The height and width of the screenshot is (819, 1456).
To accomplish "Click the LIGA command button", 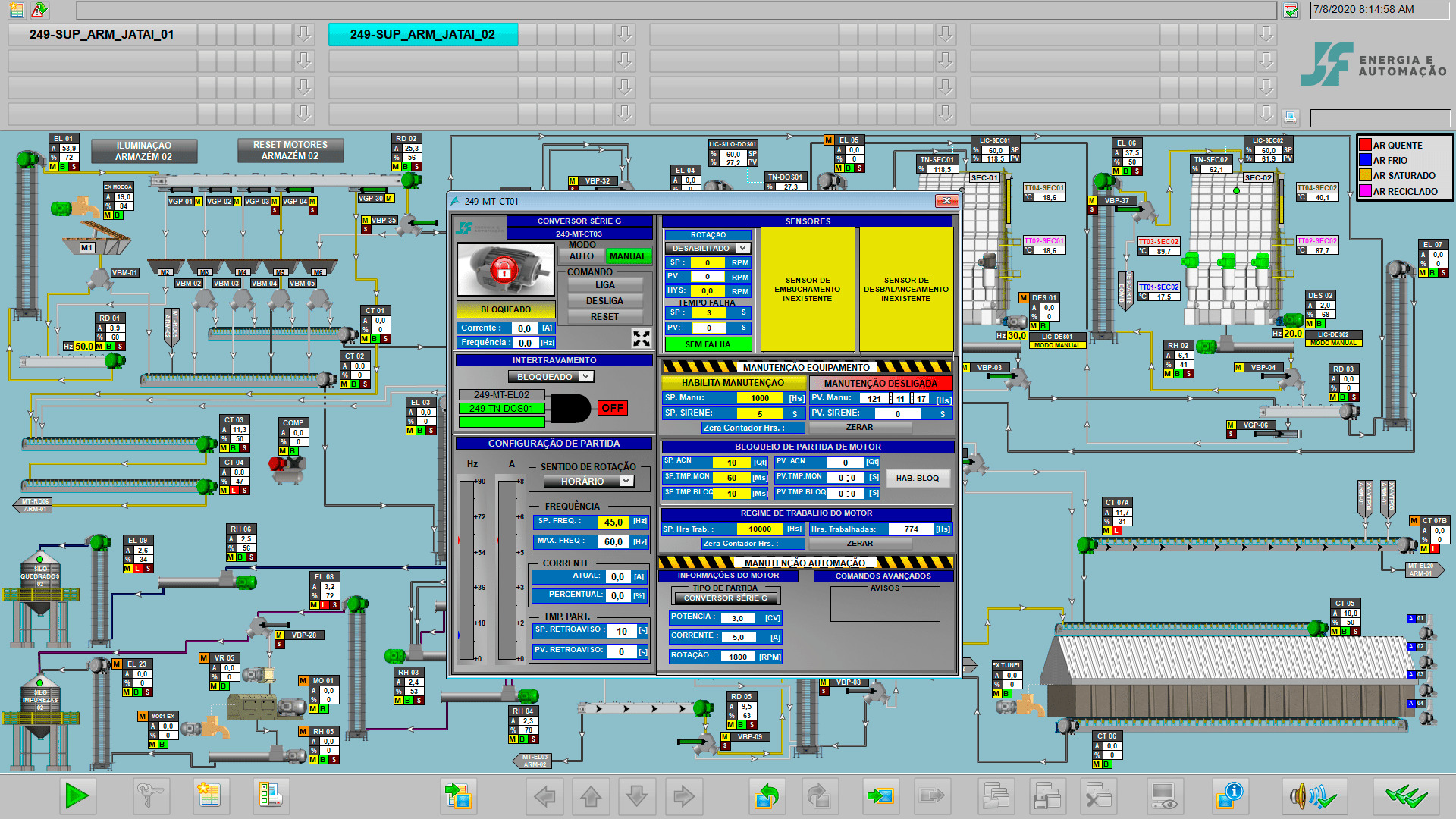I will (x=605, y=285).
